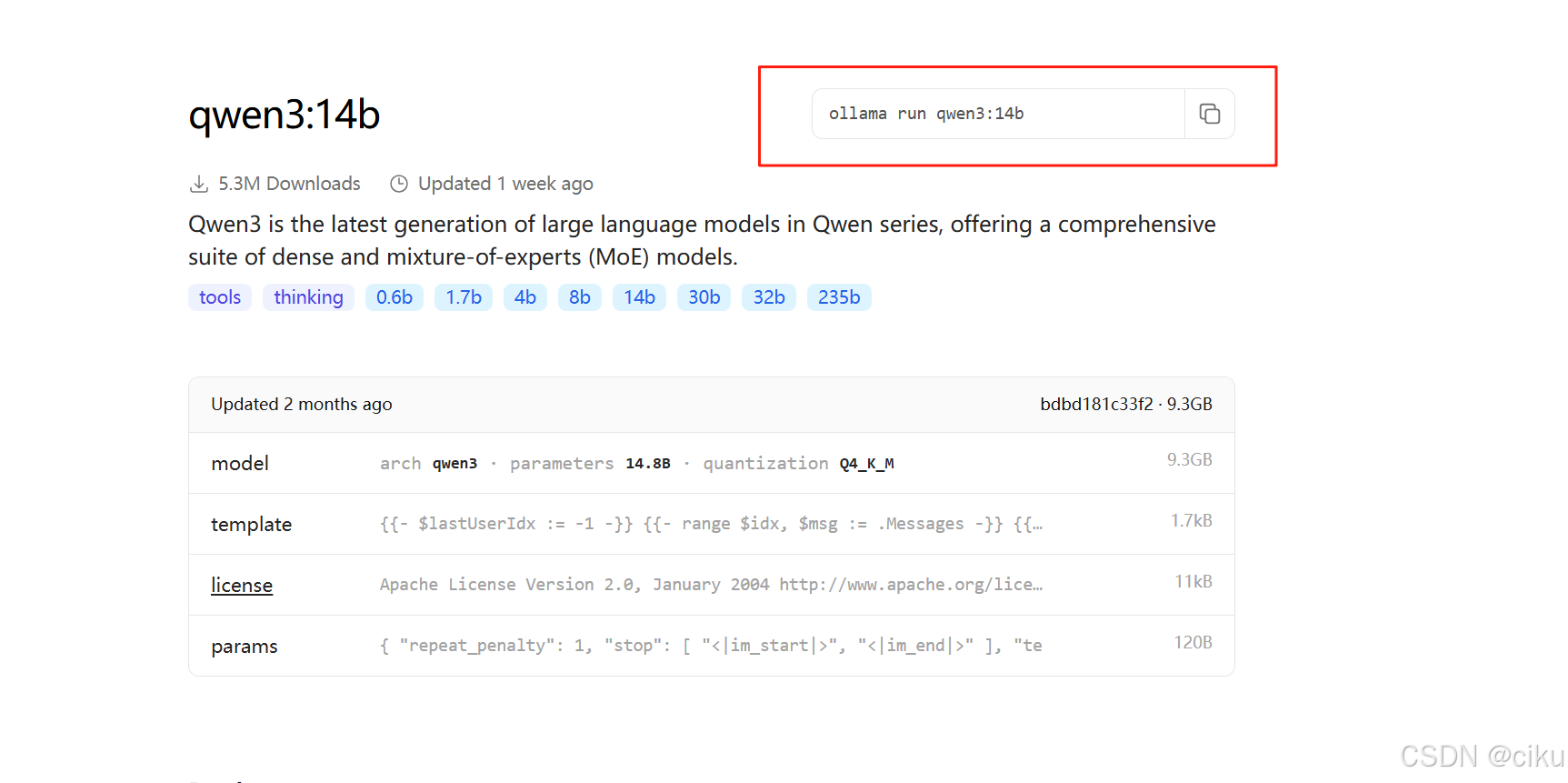Click the 120B params size value
The height and width of the screenshot is (783, 1568).
(1193, 642)
